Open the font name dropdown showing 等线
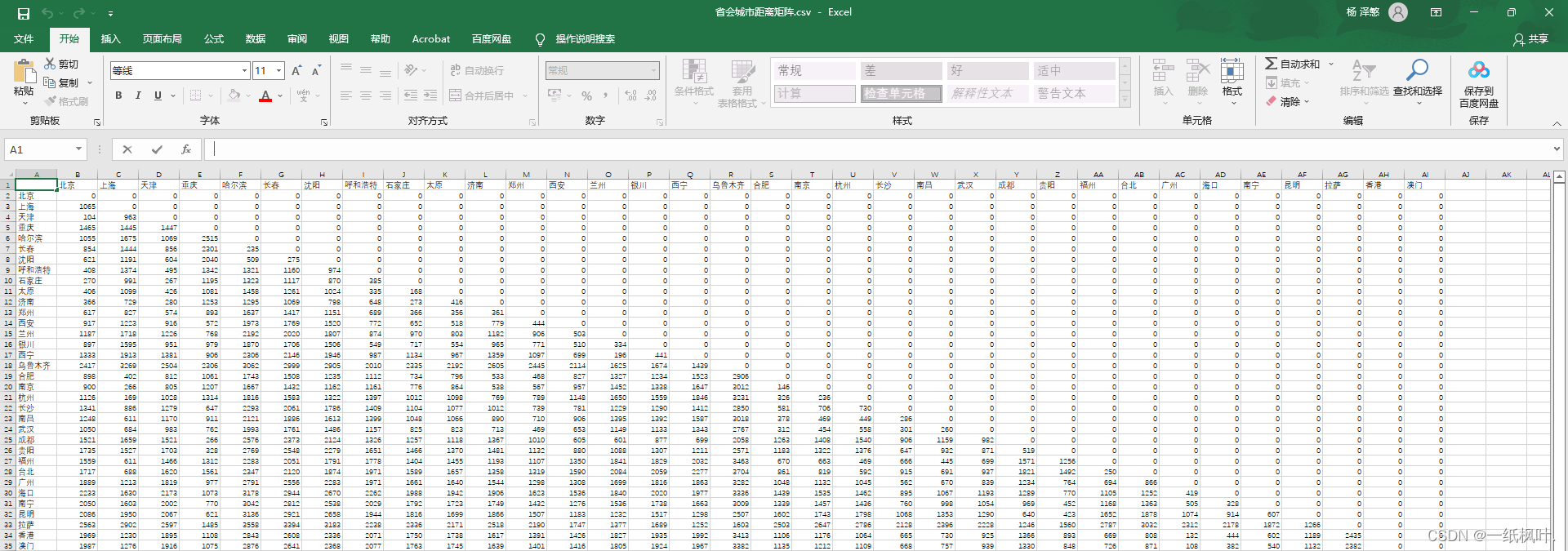 pyautogui.click(x=244, y=71)
